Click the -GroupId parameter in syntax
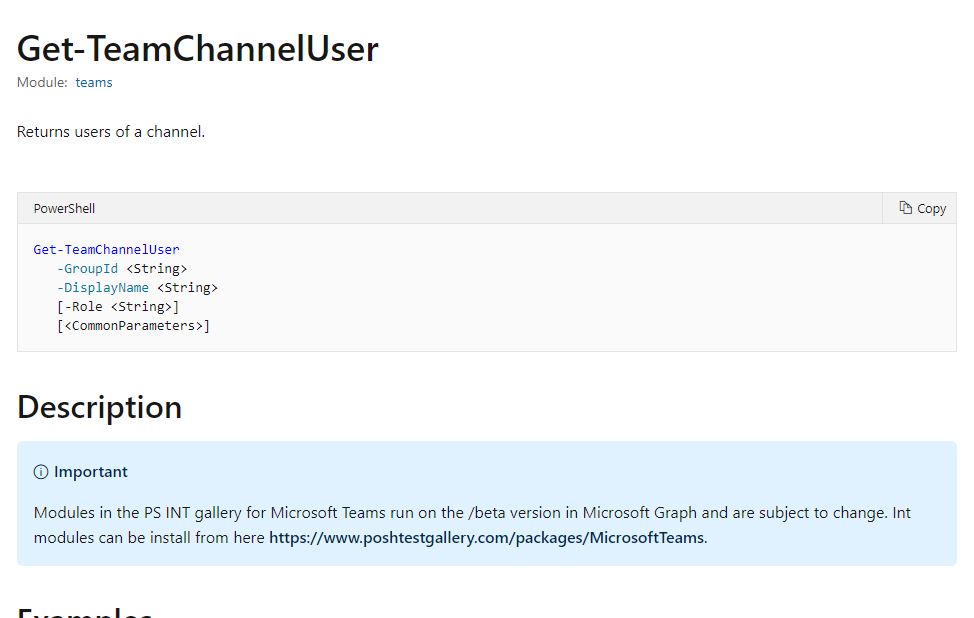Image resolution: width=974 pixels, height=618 pixels. (x=87, y=269)
